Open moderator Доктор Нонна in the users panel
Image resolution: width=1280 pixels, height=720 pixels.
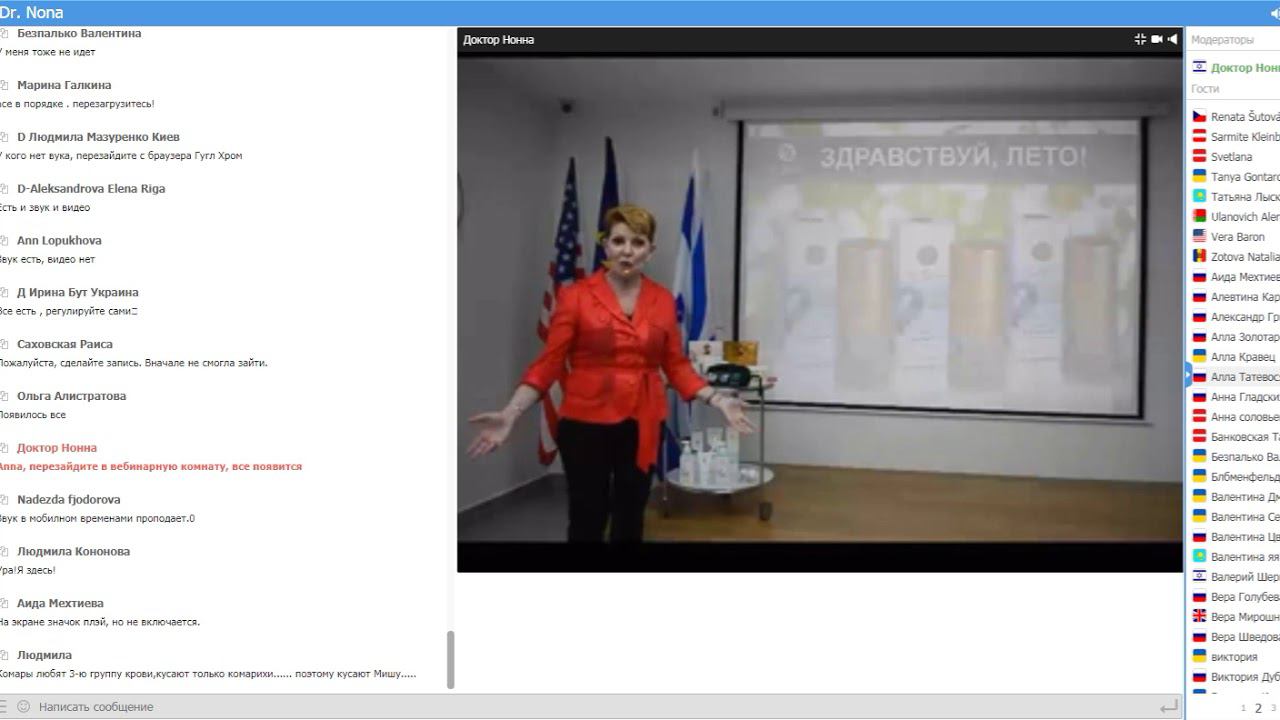coord(1245,68)
